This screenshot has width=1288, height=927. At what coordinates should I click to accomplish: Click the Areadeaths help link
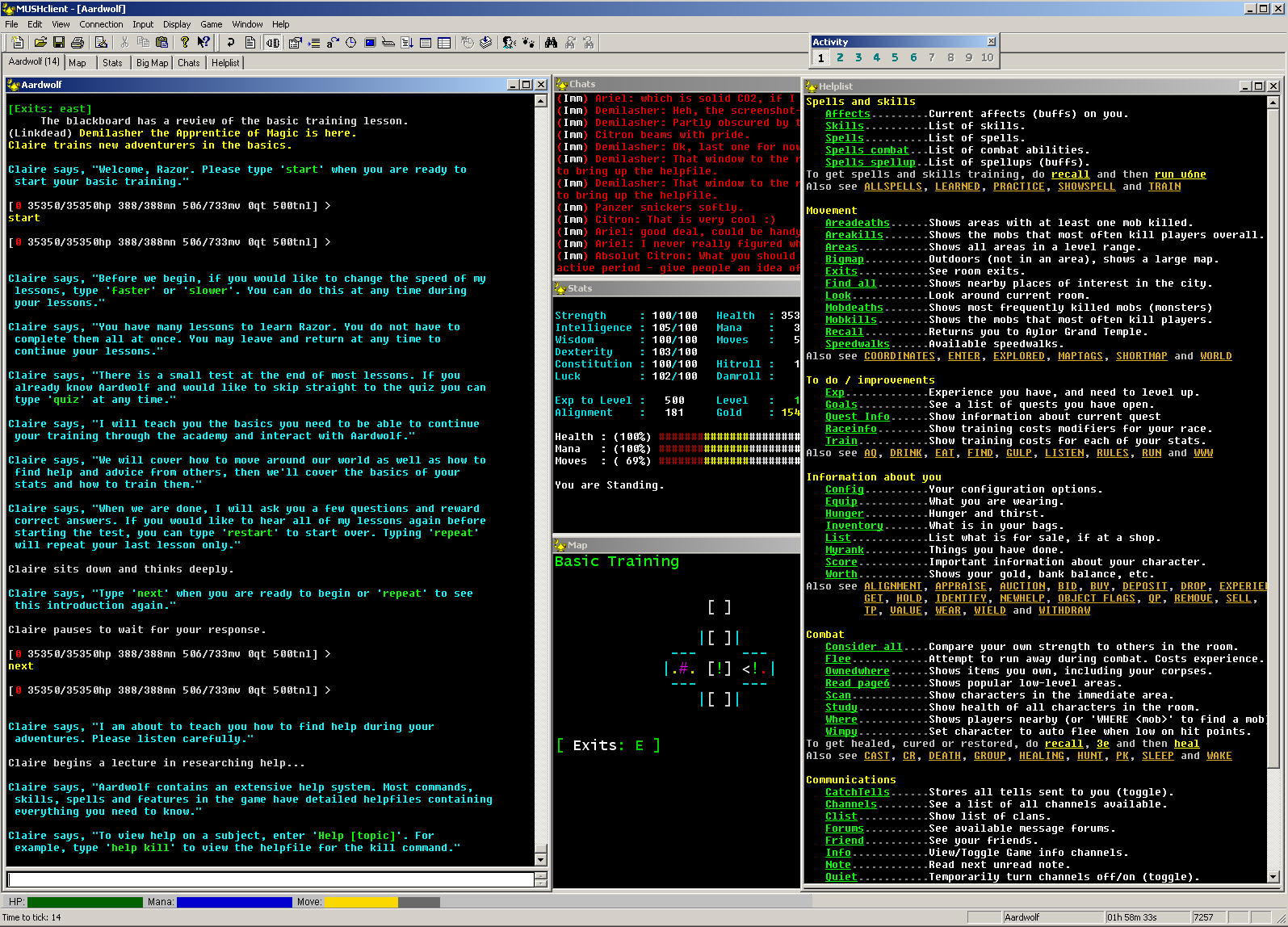(858, 223)
